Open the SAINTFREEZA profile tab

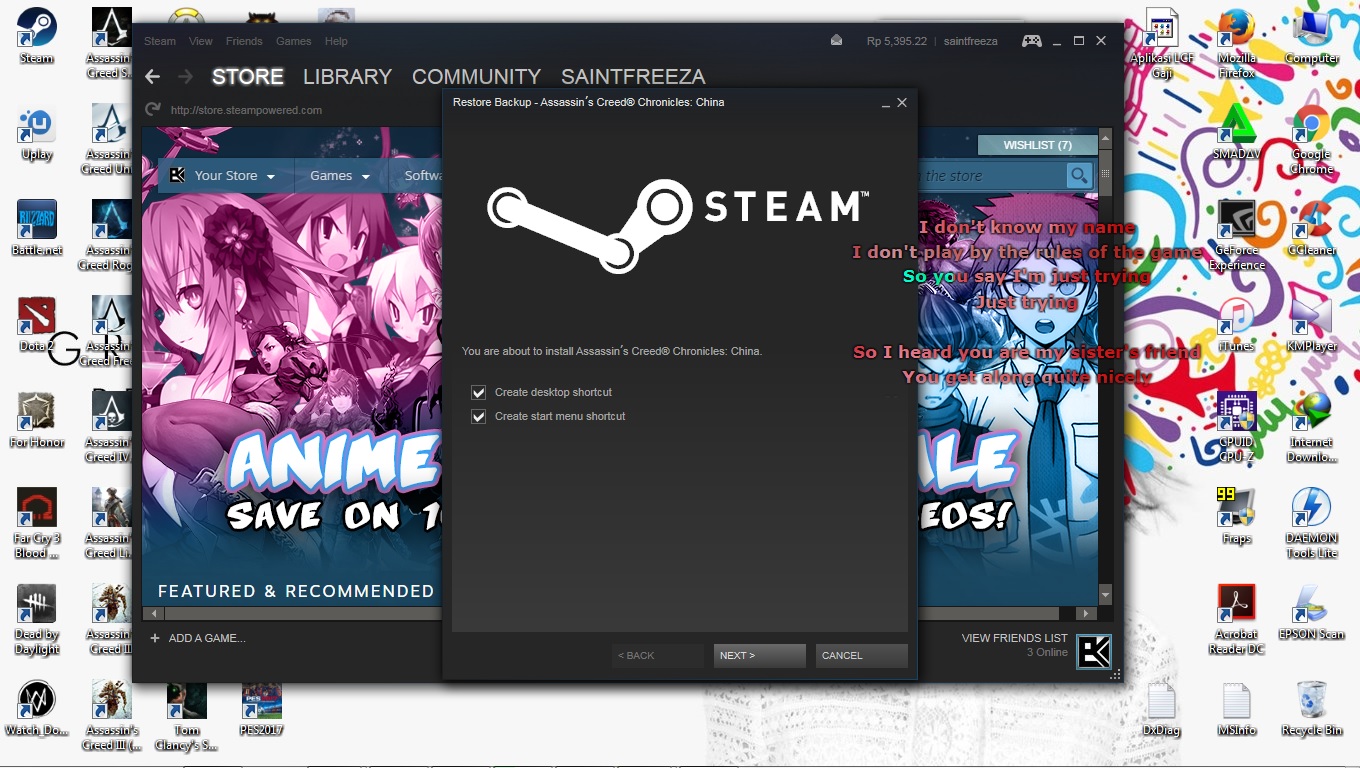(x=633, y=77)
